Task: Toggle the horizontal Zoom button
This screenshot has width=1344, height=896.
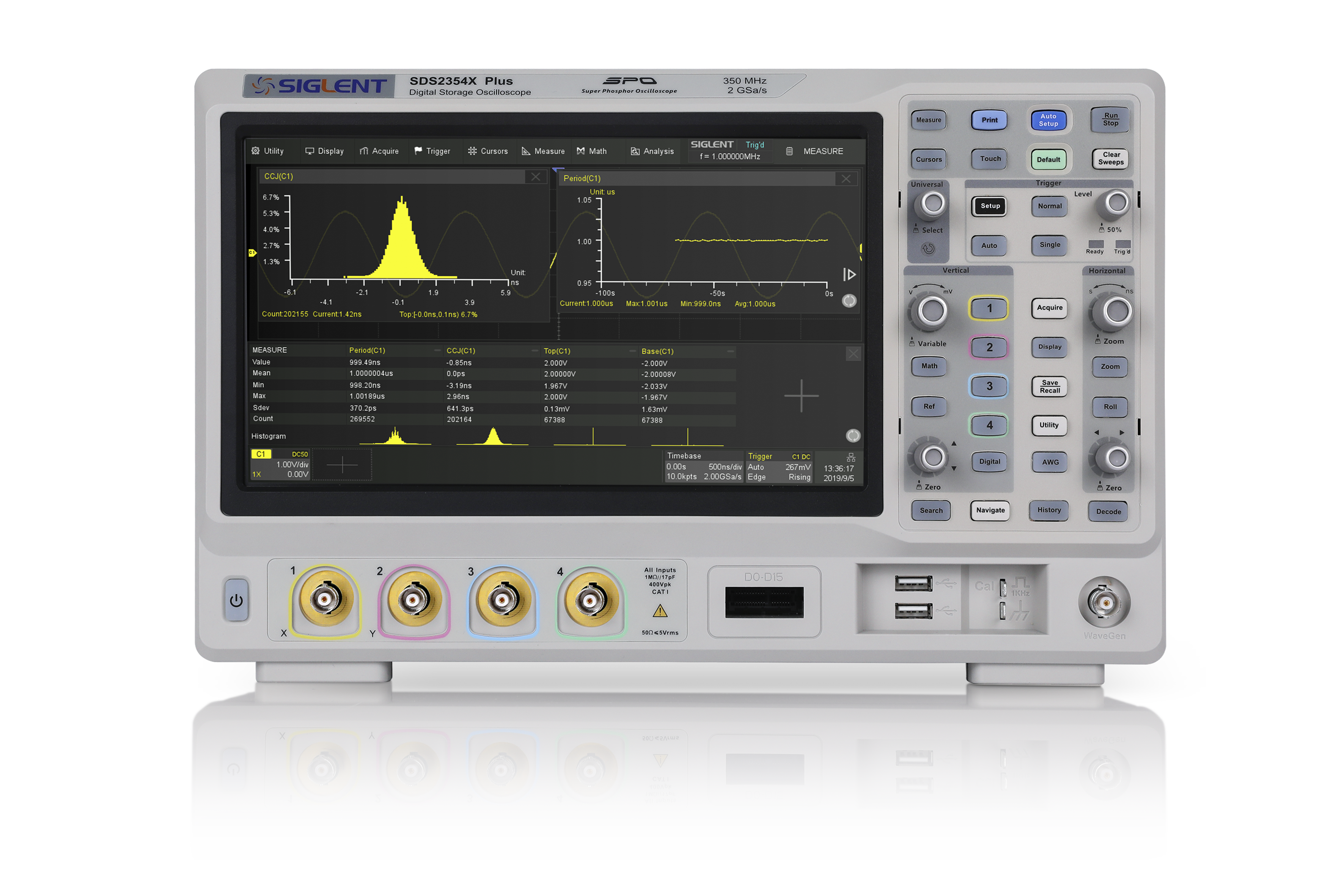Action: [x=1110, y=367]
